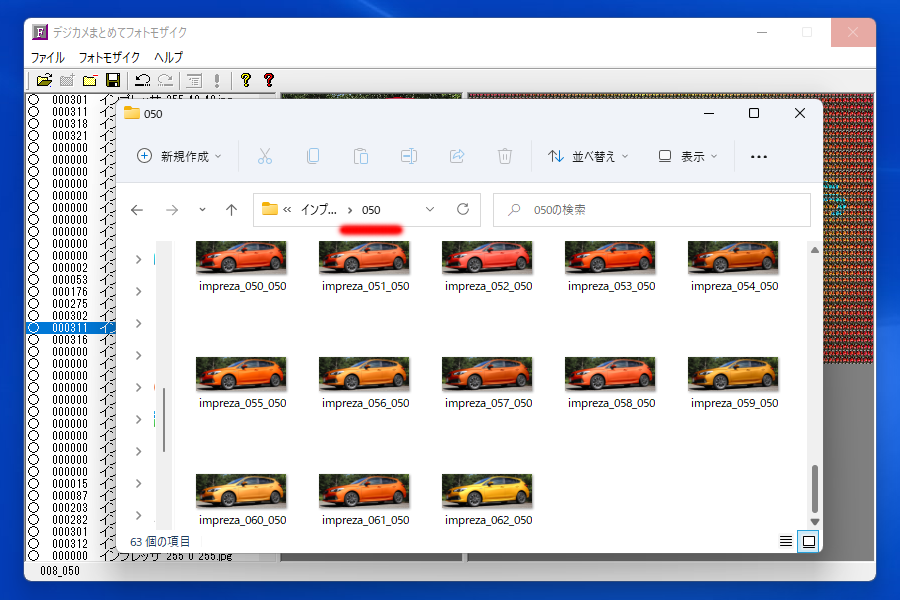Click the folder icon in the address bar
The image size is (900, 600).
coord(270,209)
